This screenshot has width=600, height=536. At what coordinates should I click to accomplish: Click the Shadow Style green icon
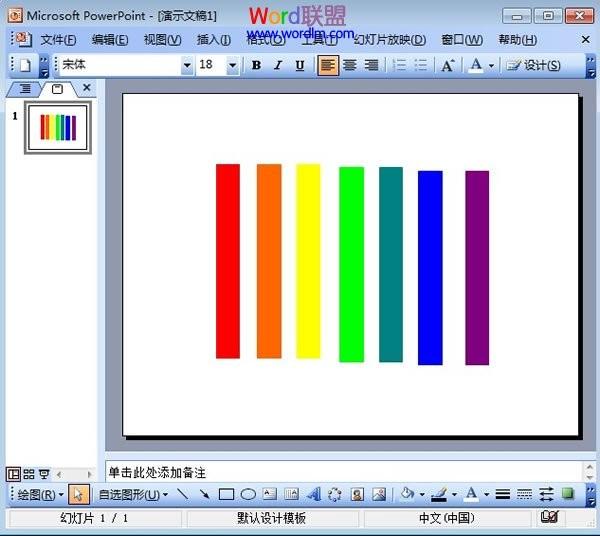click(x=568, y=494)
